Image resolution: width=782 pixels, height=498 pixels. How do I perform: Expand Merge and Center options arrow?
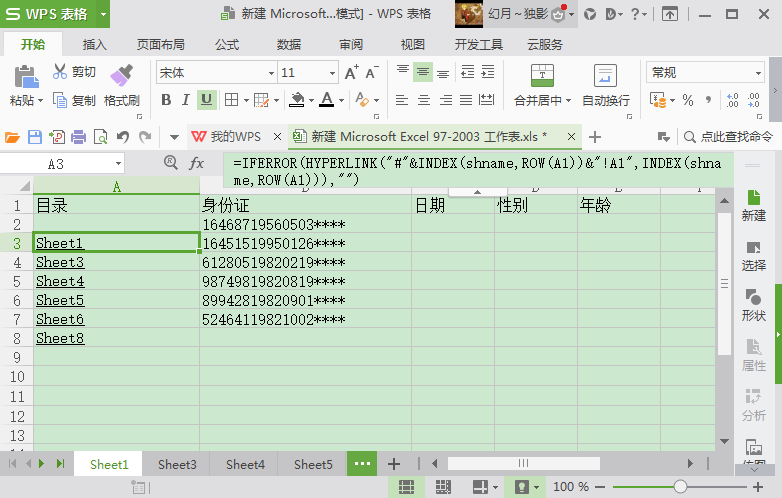[x=568, y=101]
